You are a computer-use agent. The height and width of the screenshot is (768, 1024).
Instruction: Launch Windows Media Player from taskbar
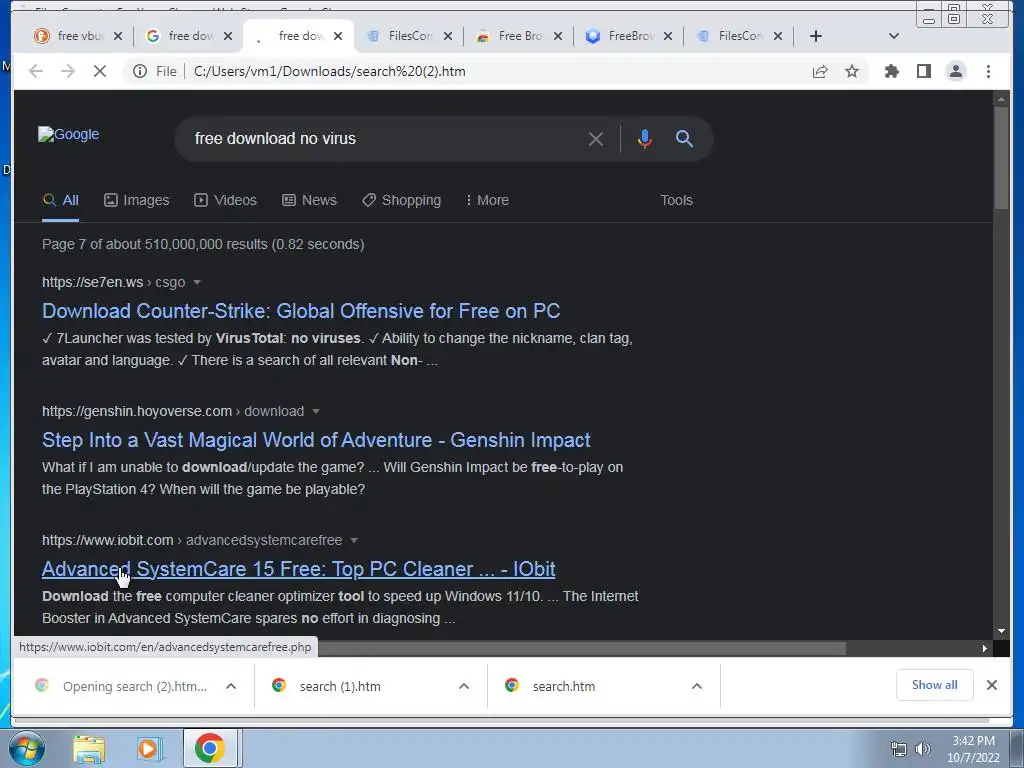point(149,748)
